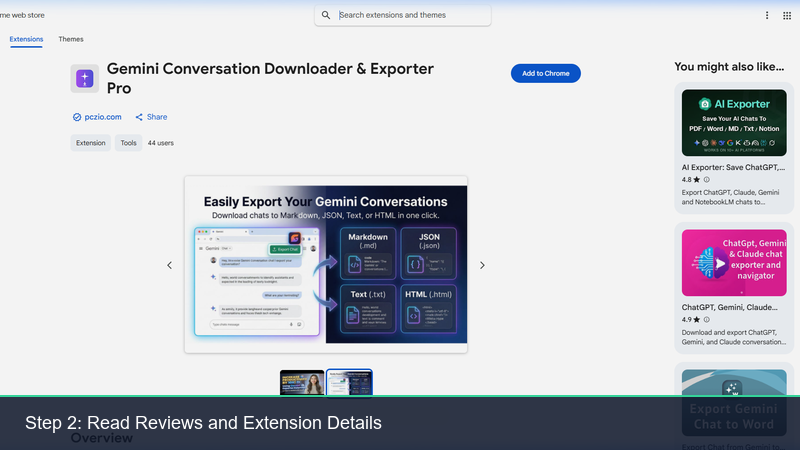The height and width of the screenshot is (450, 800).
Task: Click the 44 users text
Action: 161,143
